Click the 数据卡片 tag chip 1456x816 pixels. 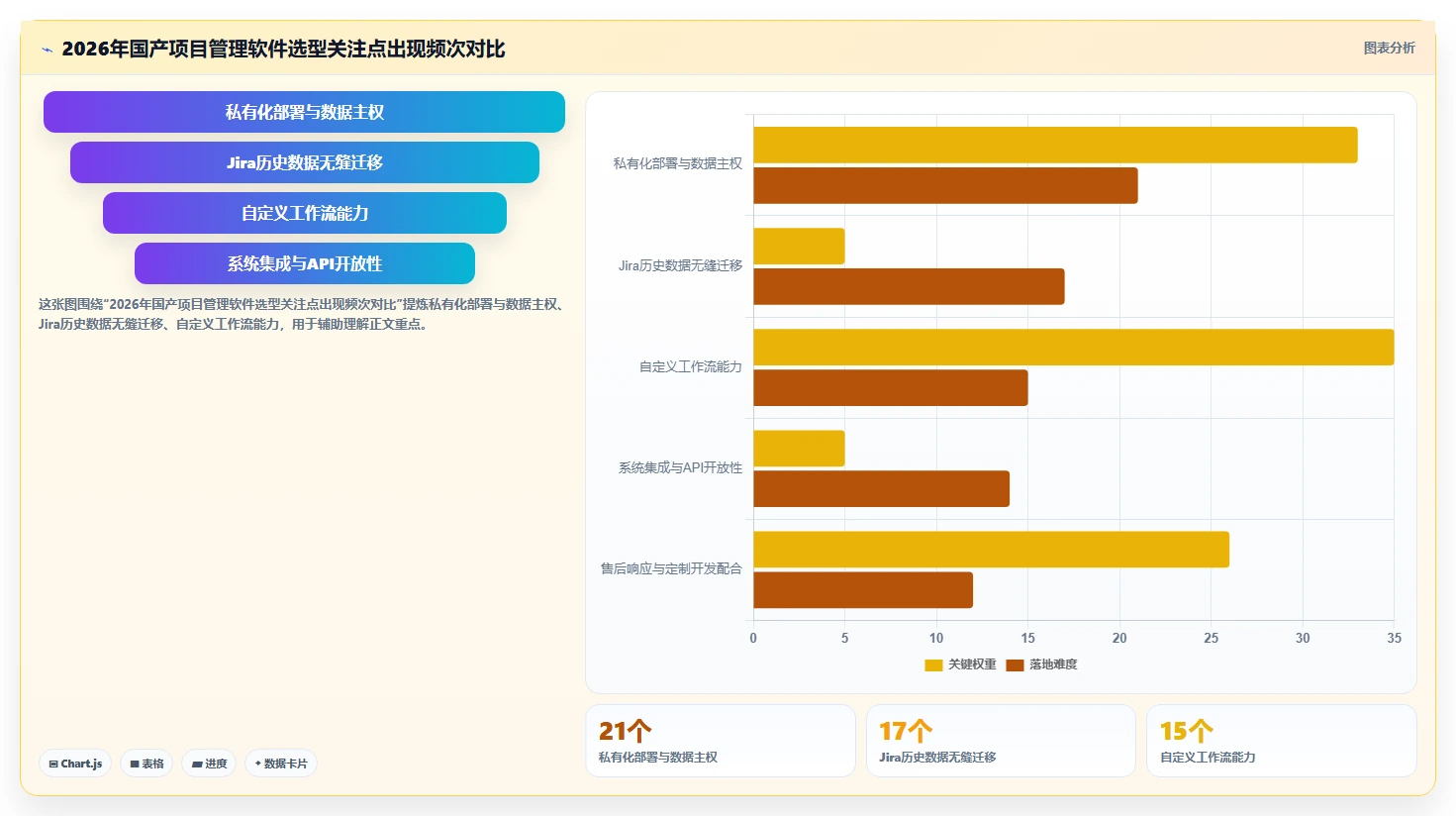(281, 764)
